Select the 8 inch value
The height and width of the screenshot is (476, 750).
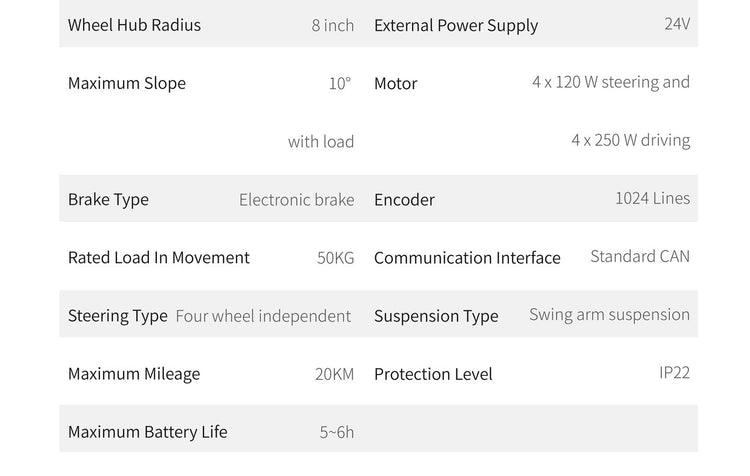(x=332, y=25)
